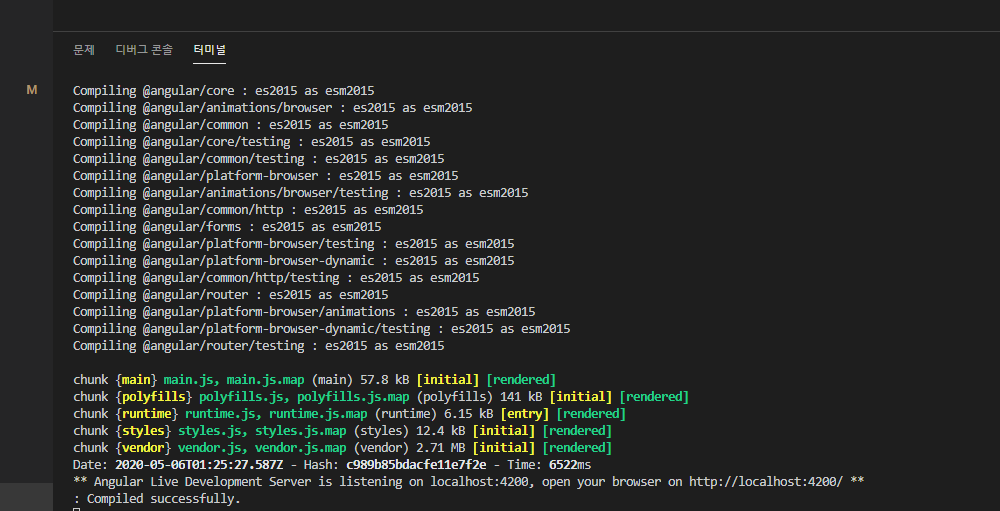Open the http://localhost:4200/ link
Viewport: 1000px width, 511px height.
click(x=765, y=482)
